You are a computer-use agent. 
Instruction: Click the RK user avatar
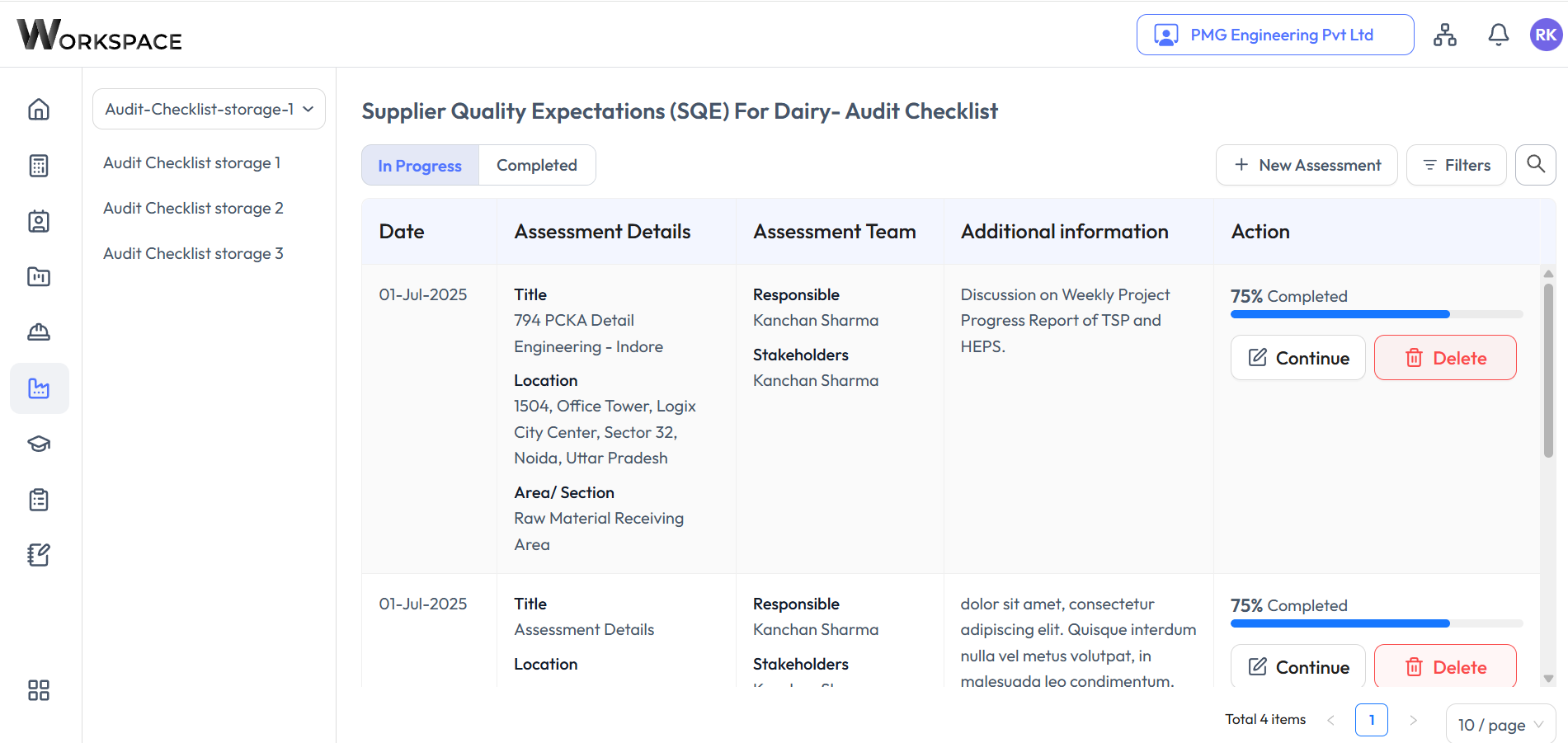(1546, 35)
